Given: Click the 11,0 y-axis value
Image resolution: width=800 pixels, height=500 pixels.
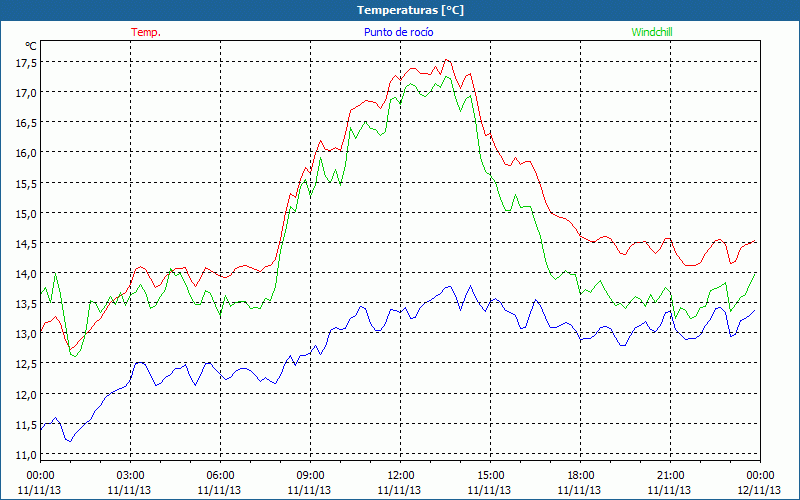Looking at the screenshot, I should (27, 454).
